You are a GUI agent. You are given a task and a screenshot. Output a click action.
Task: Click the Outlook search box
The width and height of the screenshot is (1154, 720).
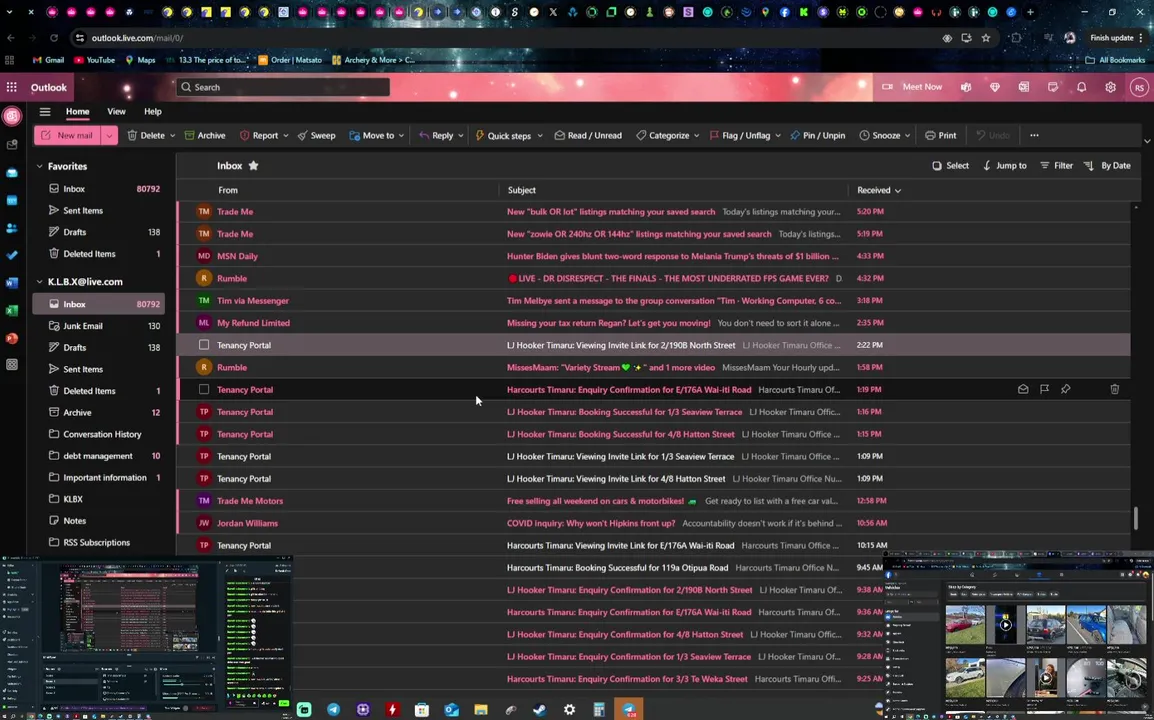(x=283, y=87)
